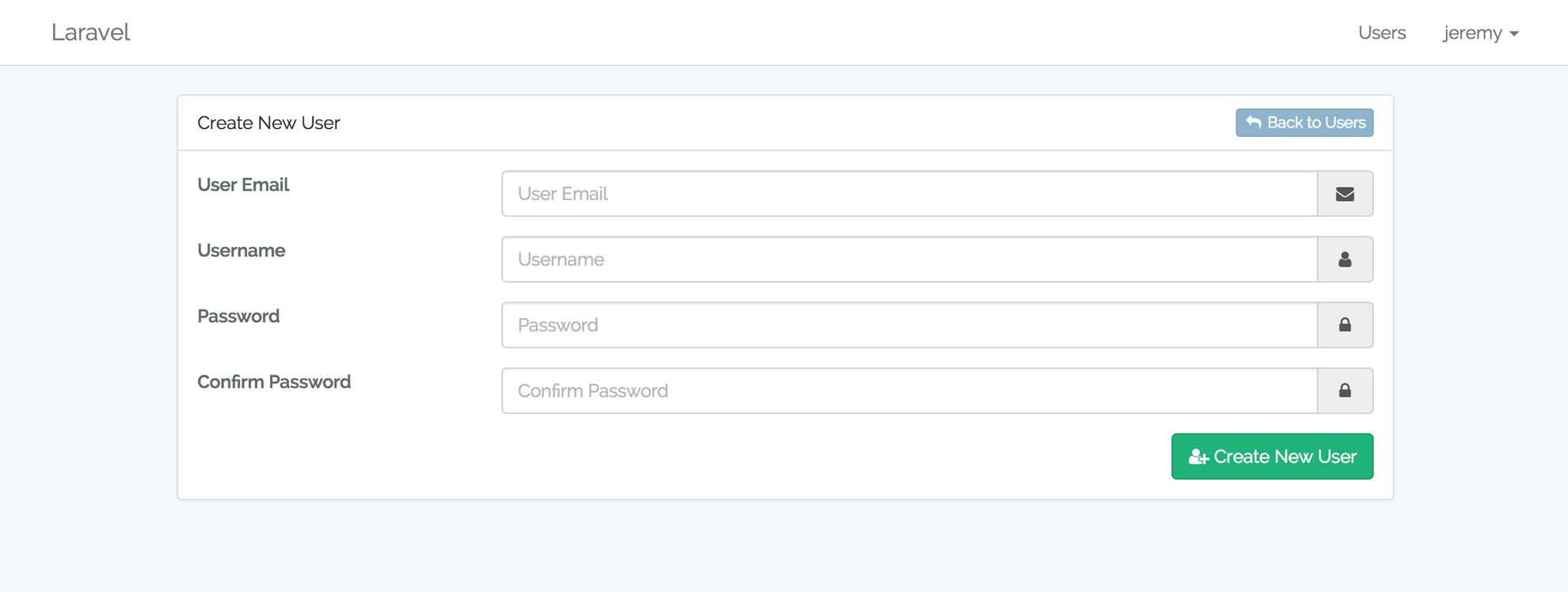Image resolution: width=1568 pixels, height=592 pixels.
Task: Click the Create New User panel heading
Action: click(x=268, y=123)
